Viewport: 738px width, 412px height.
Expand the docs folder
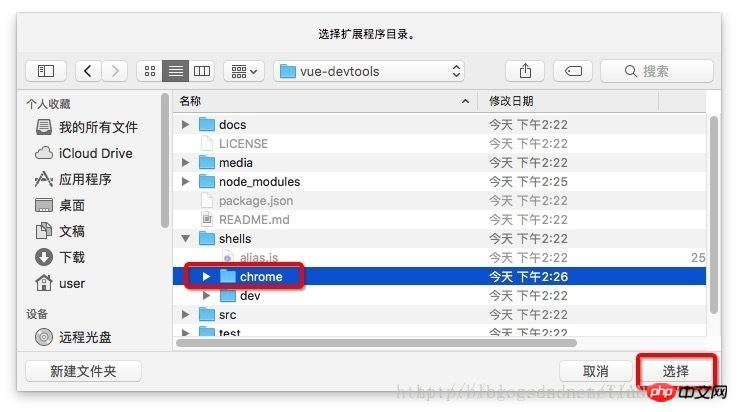click(x=185, y=125)
